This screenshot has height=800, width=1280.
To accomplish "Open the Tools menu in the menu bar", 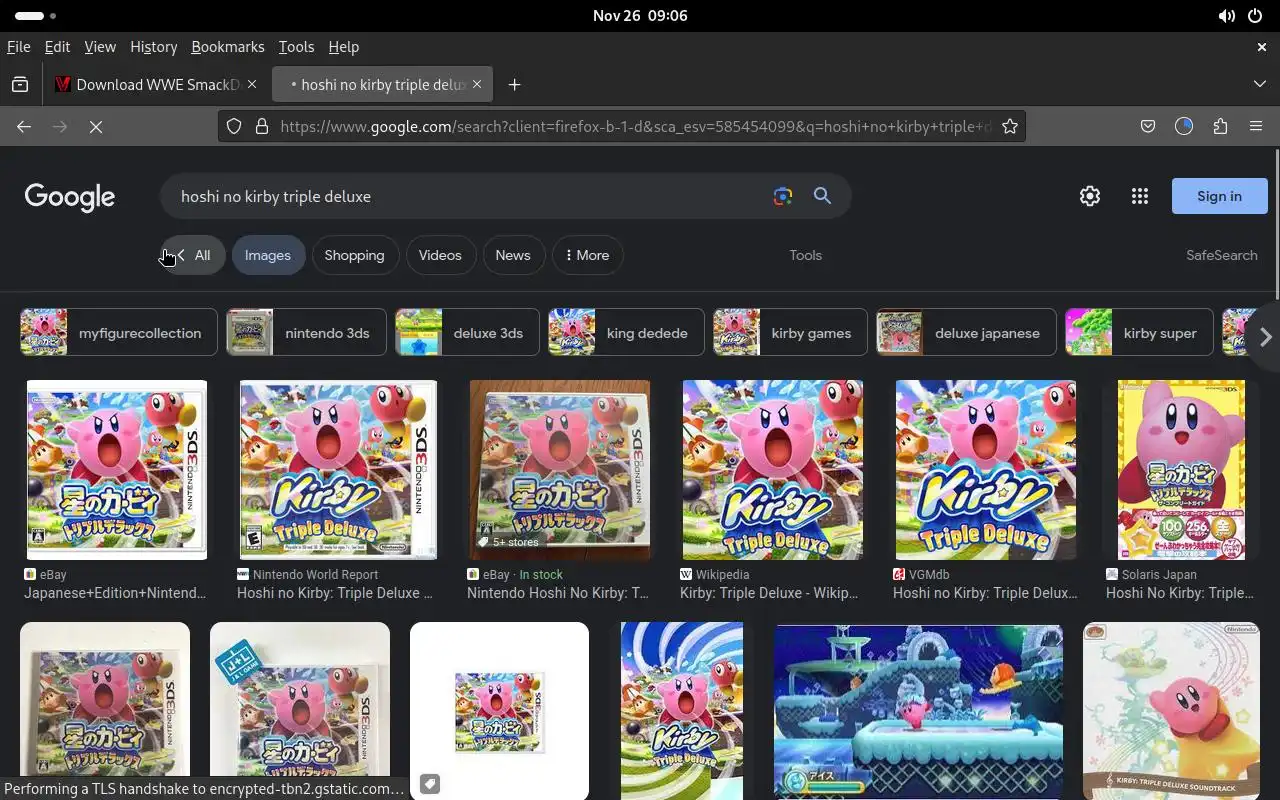I will click(x=296, y=47).
